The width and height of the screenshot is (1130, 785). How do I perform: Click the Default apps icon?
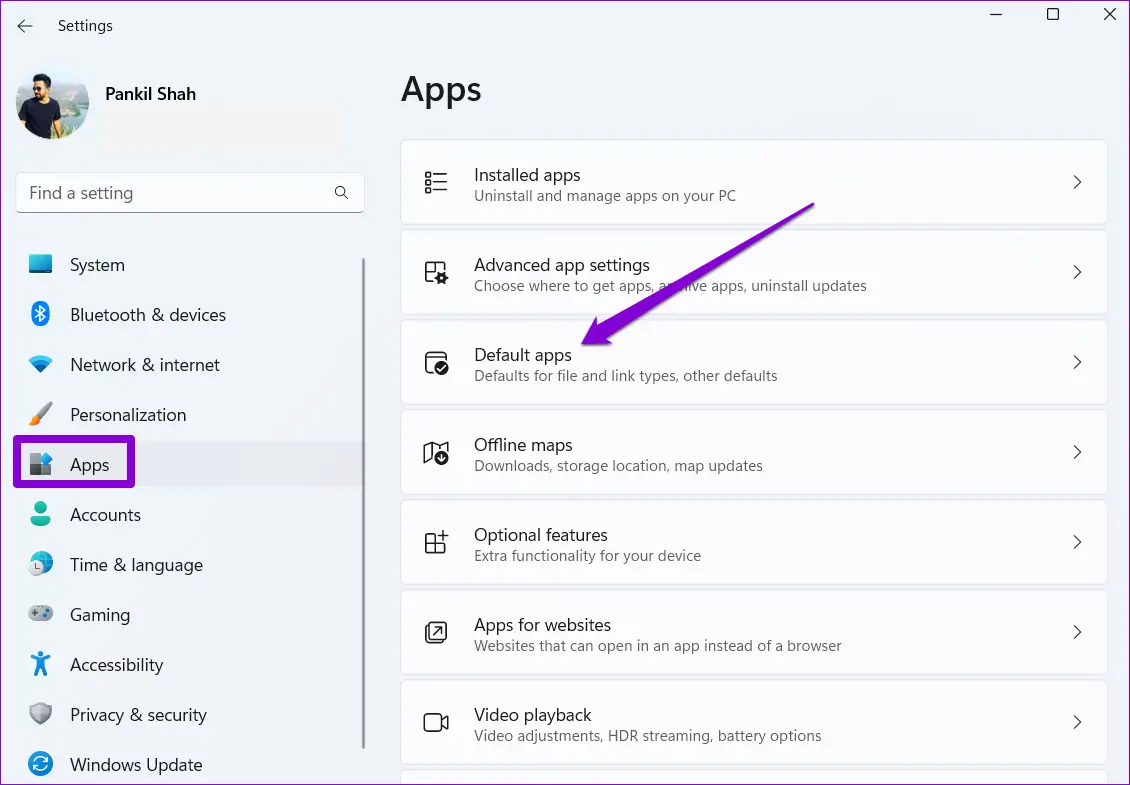(436, 363)
